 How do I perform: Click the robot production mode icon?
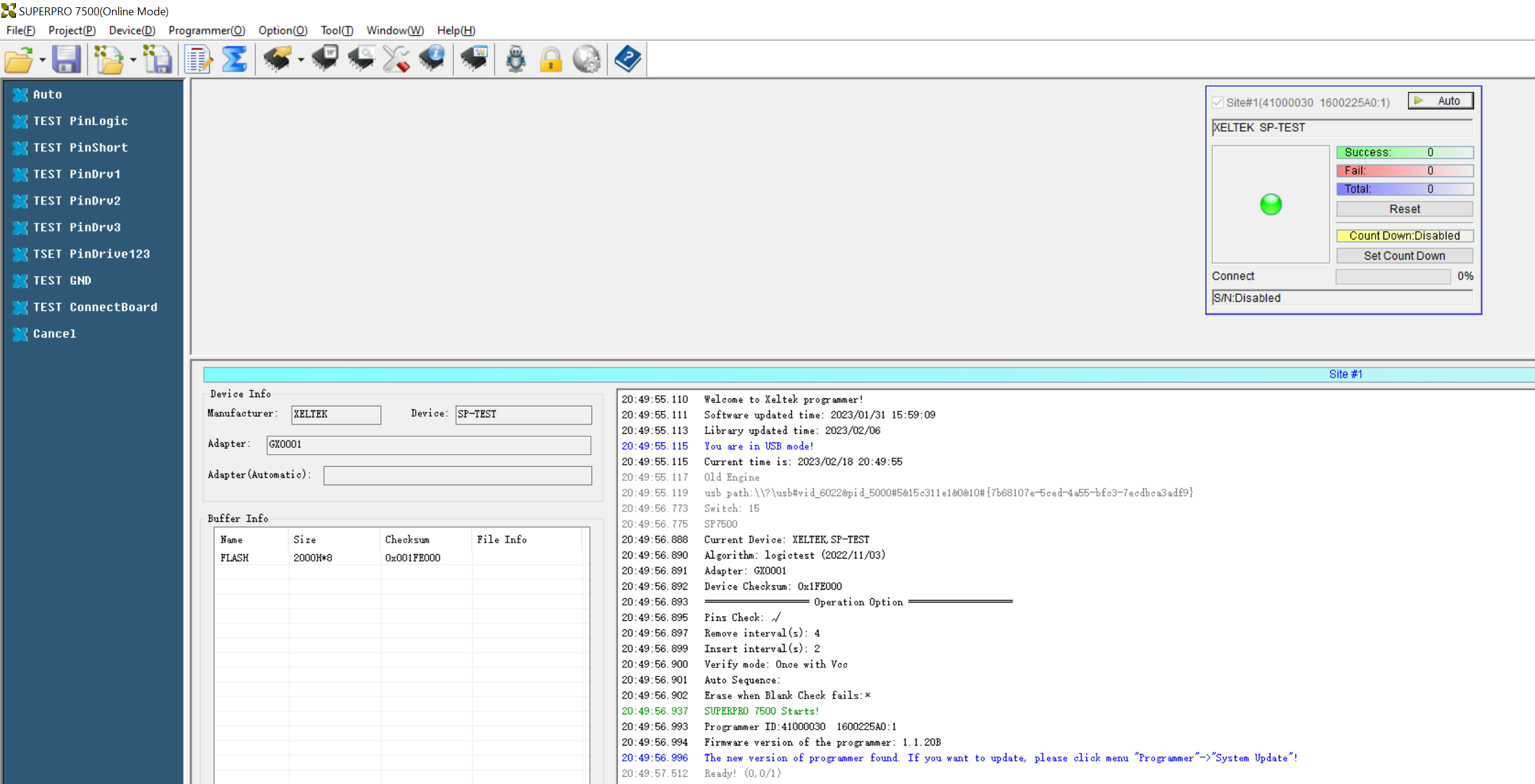(516, 60)
